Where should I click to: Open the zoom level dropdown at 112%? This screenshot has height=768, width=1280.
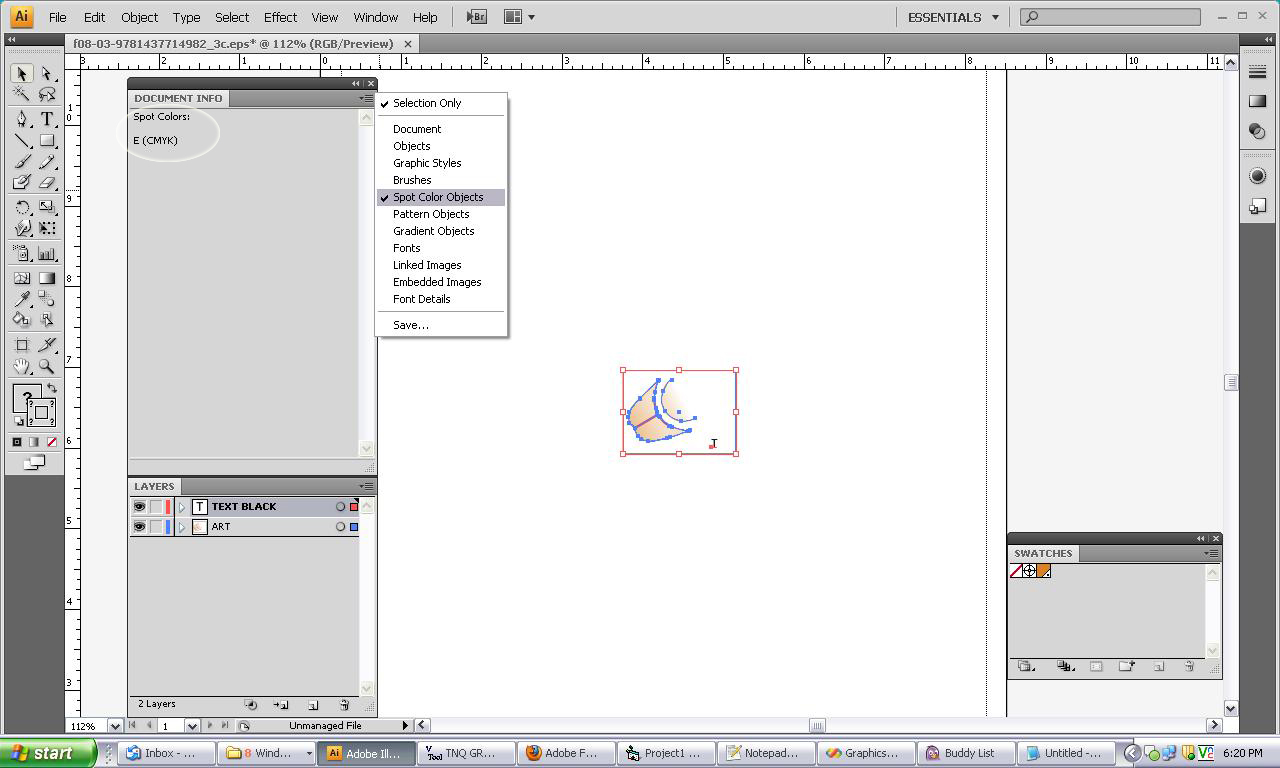[115, 726]
